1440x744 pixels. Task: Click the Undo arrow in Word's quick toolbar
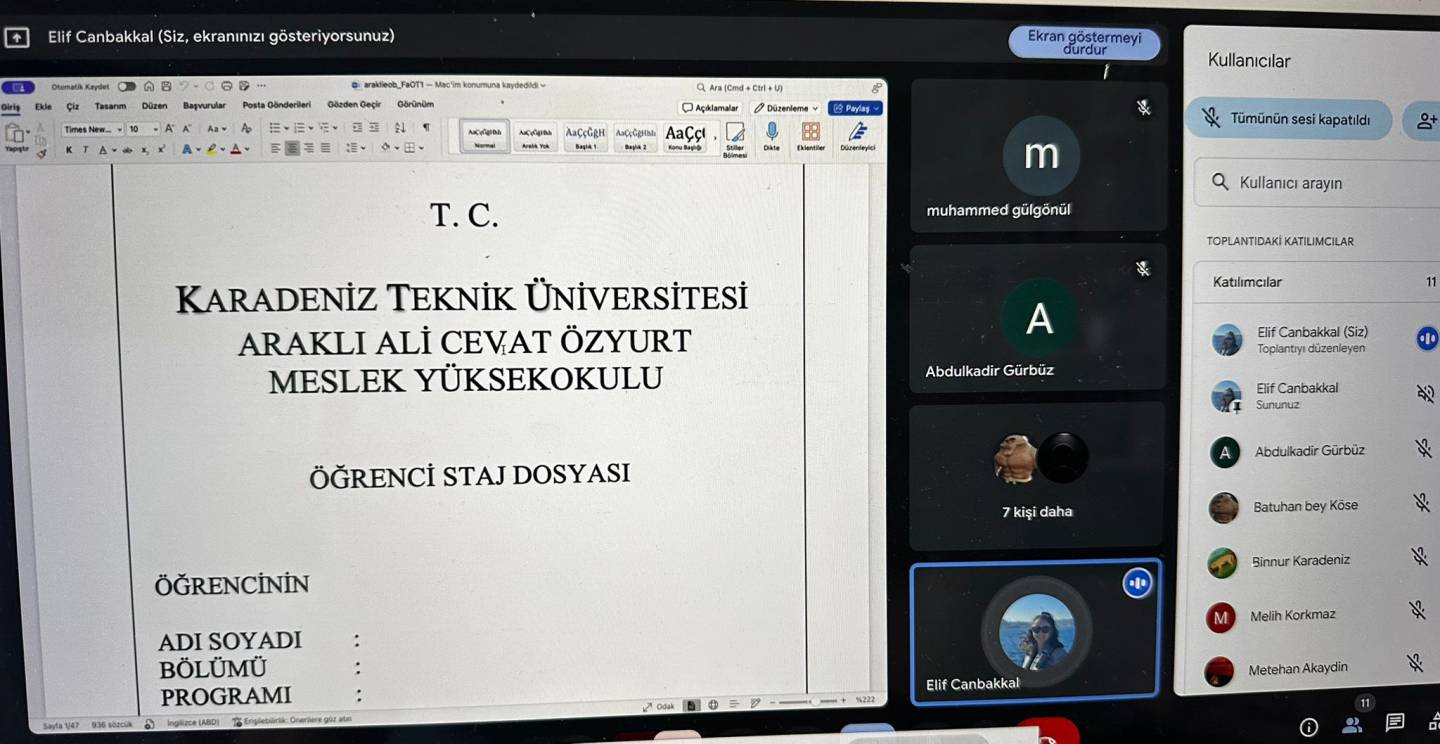(x=185, y=86)
